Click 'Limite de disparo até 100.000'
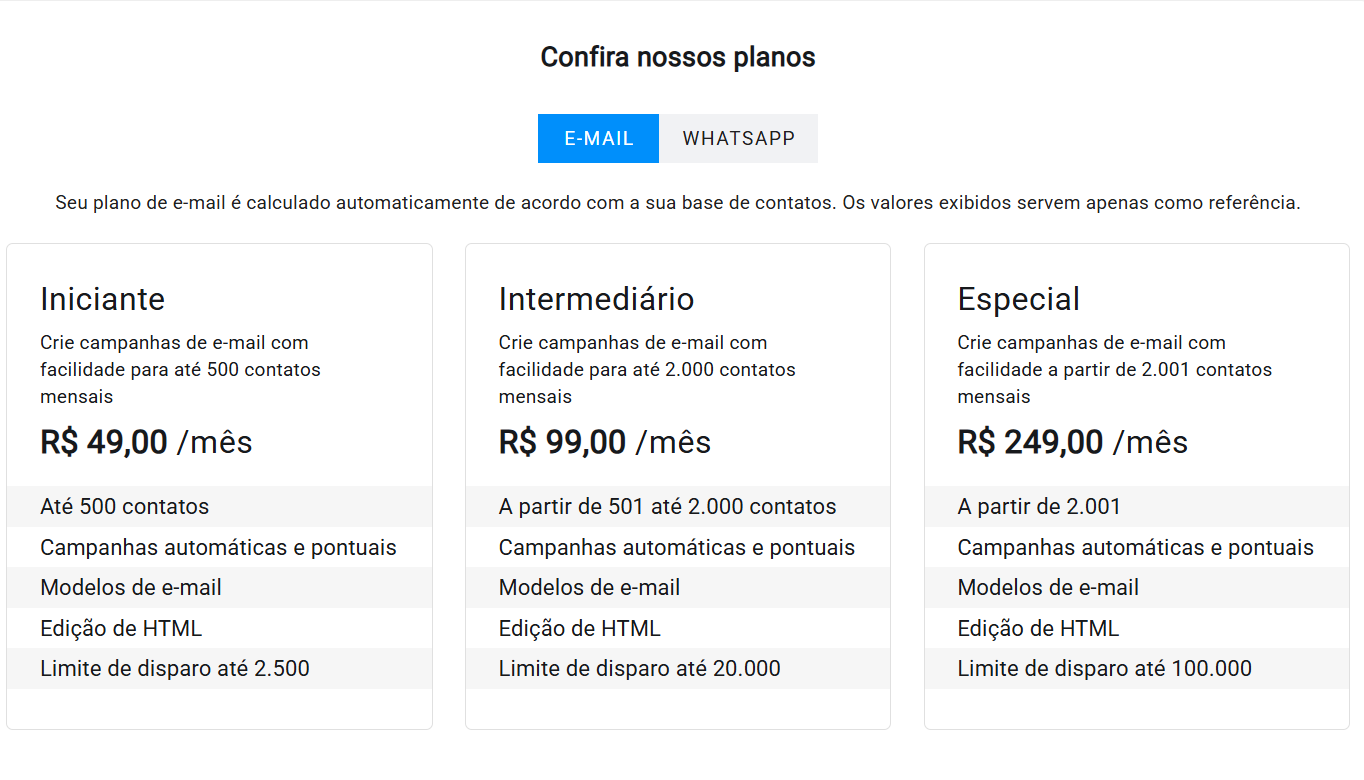Image resolution: width=1364 pixels, height=780 pixels. pyautogui.click(x=1104, y=668)
